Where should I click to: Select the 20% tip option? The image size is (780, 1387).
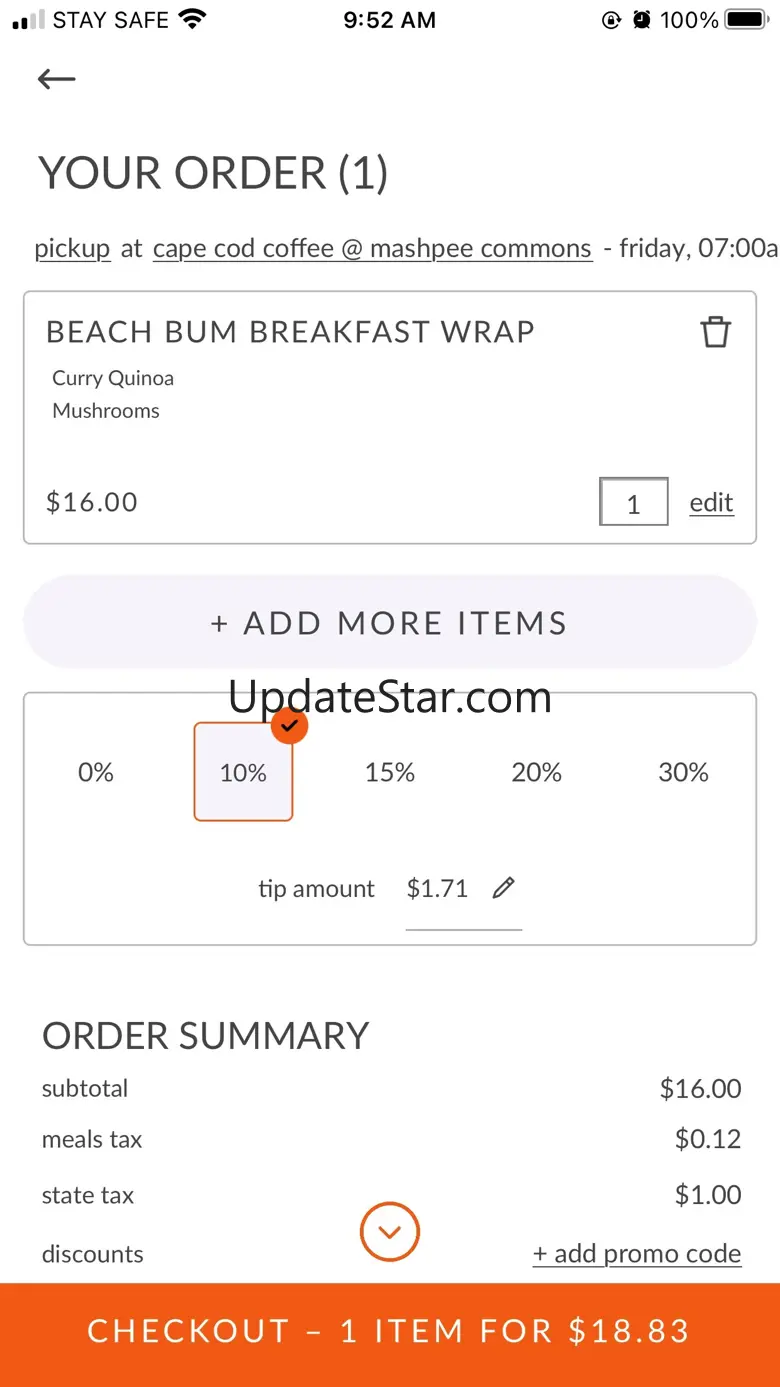[537, 772]
